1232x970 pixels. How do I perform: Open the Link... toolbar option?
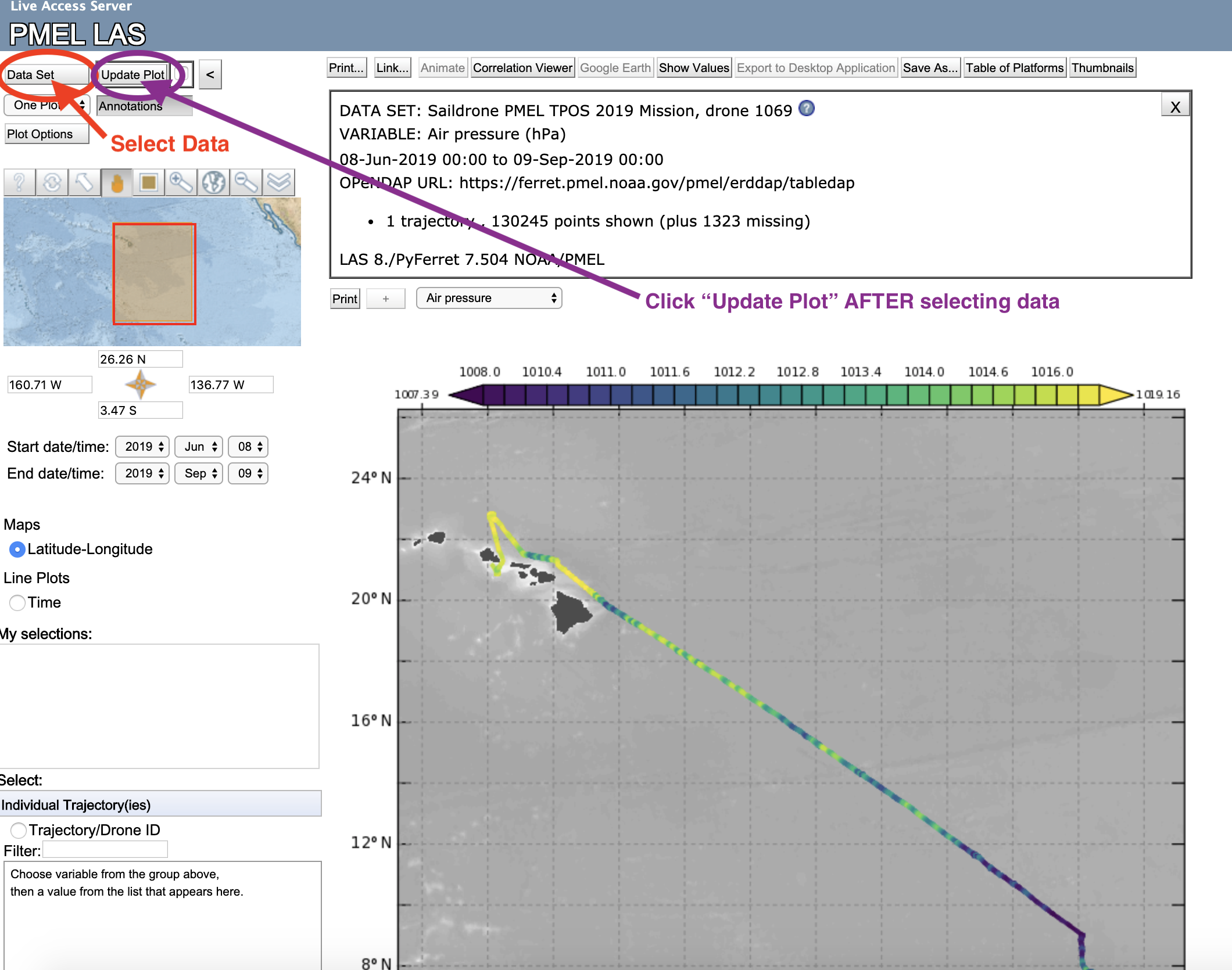[x=392, y=68]
